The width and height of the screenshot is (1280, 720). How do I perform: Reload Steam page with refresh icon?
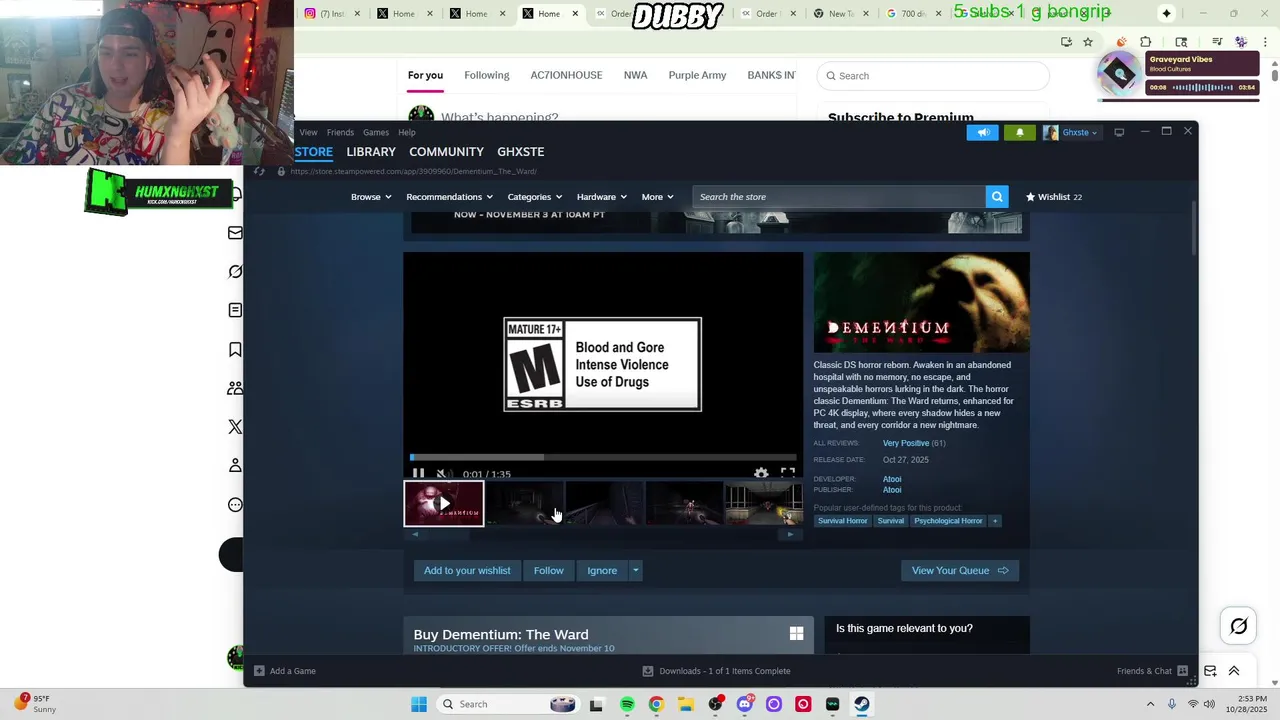259,171
